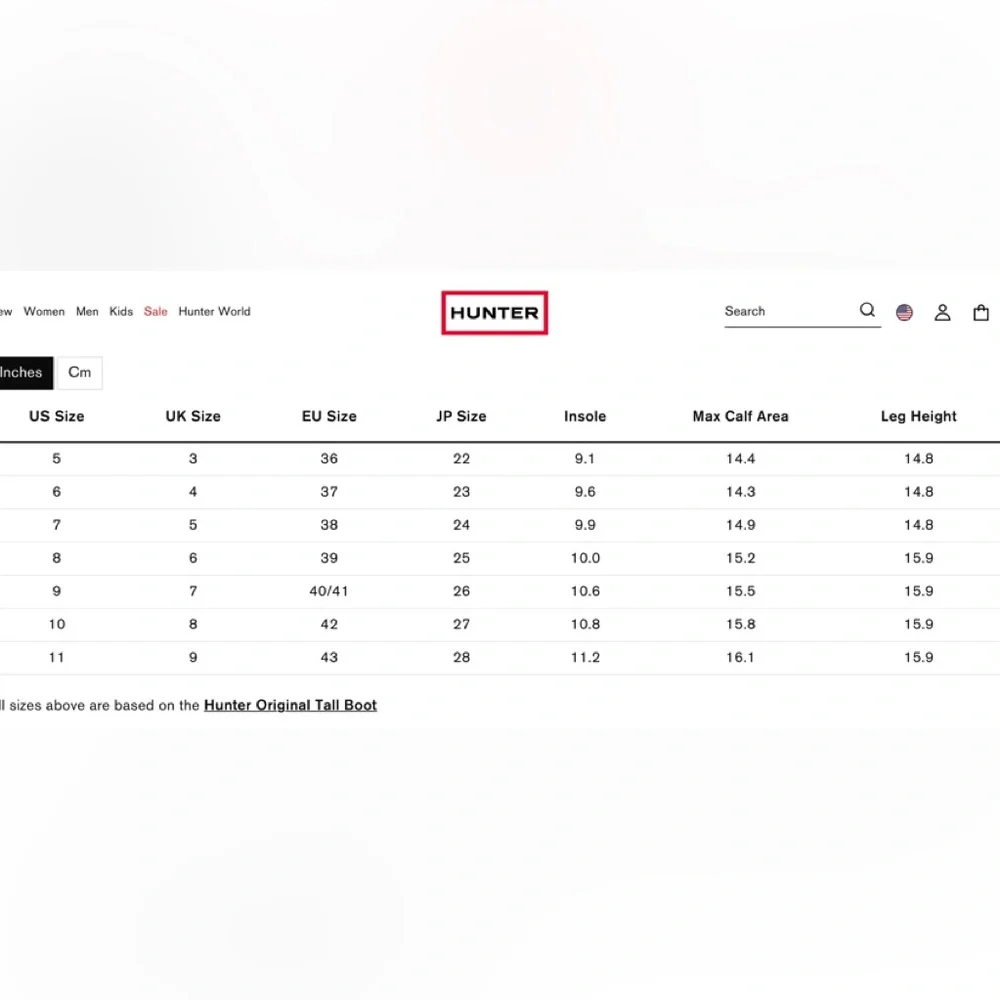1000x1000 pixels.
Task: Select EU size 43 cell
Action: [x=329, y=658]
